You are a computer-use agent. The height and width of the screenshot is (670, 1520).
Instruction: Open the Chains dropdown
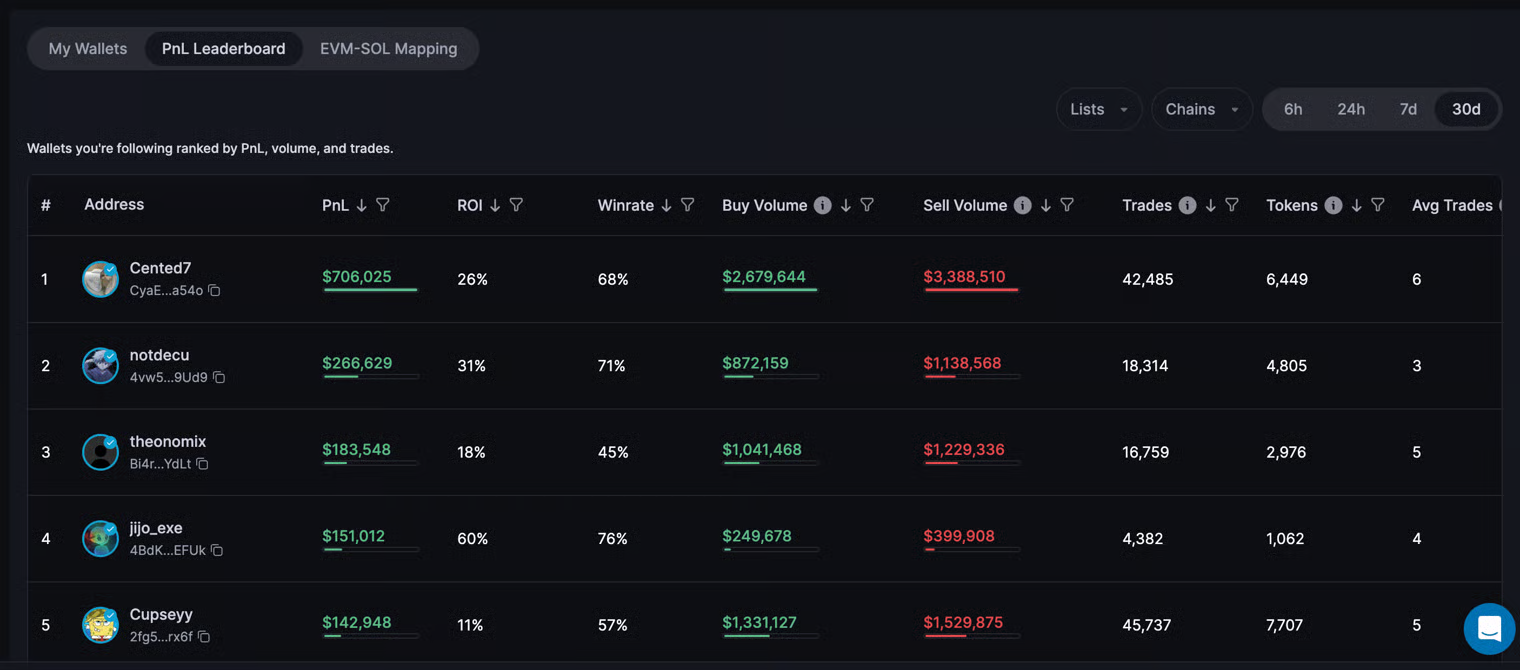pos(1201,109)
